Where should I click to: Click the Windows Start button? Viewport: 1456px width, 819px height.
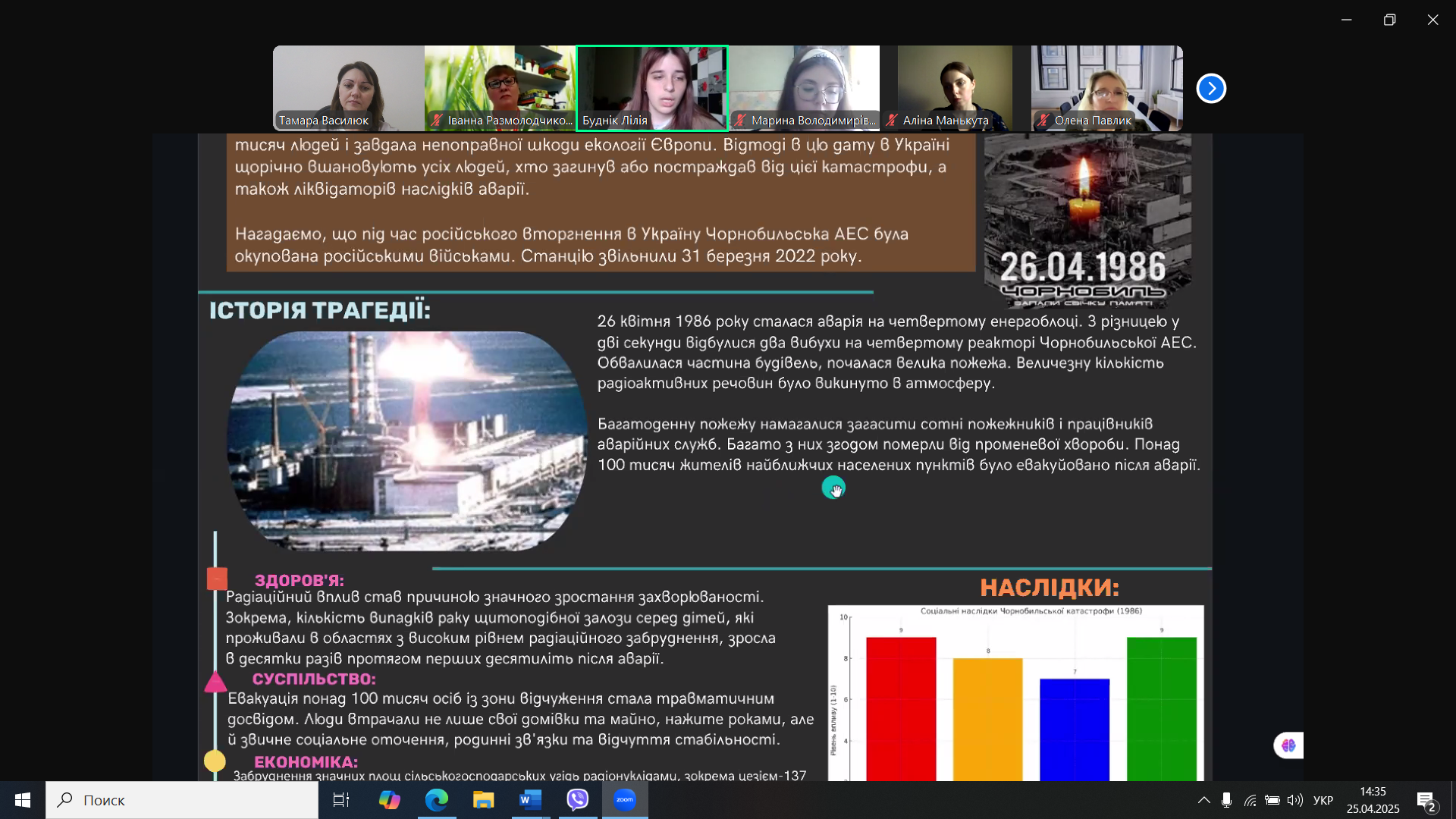tap(23, 800)
